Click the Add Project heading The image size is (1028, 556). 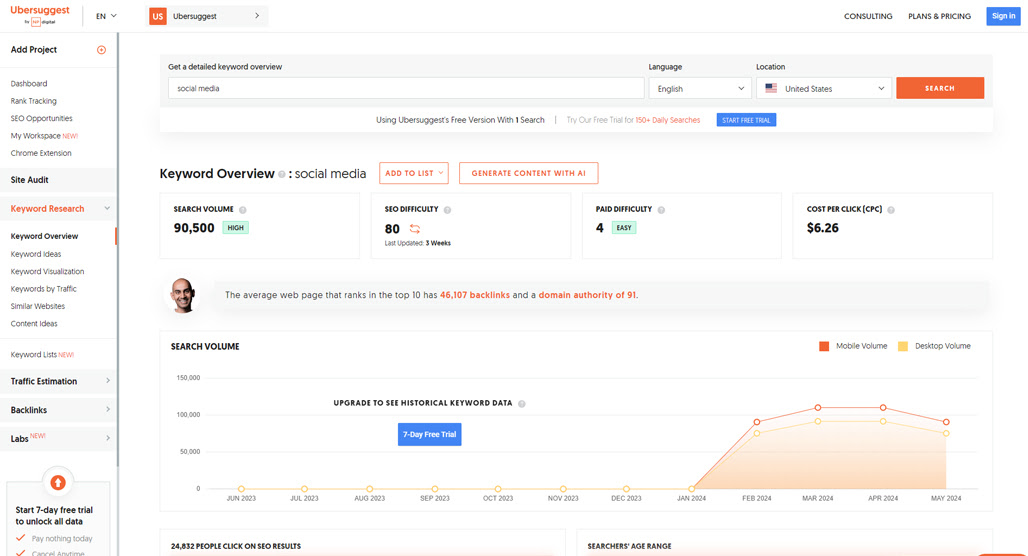click(33, 50)
